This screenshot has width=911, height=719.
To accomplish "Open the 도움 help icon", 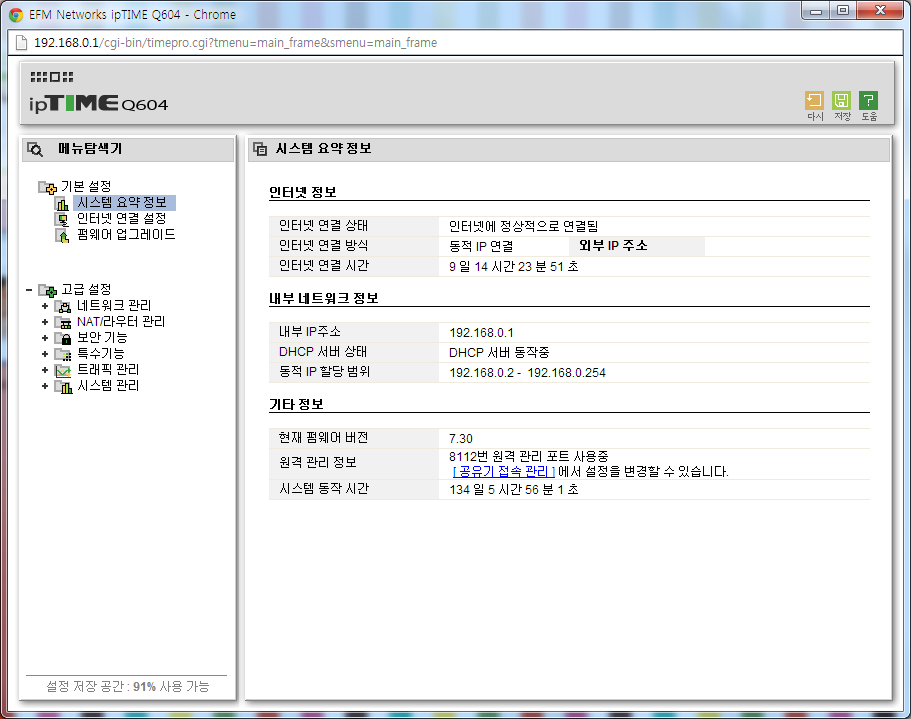I will click(x=869, y=100).
